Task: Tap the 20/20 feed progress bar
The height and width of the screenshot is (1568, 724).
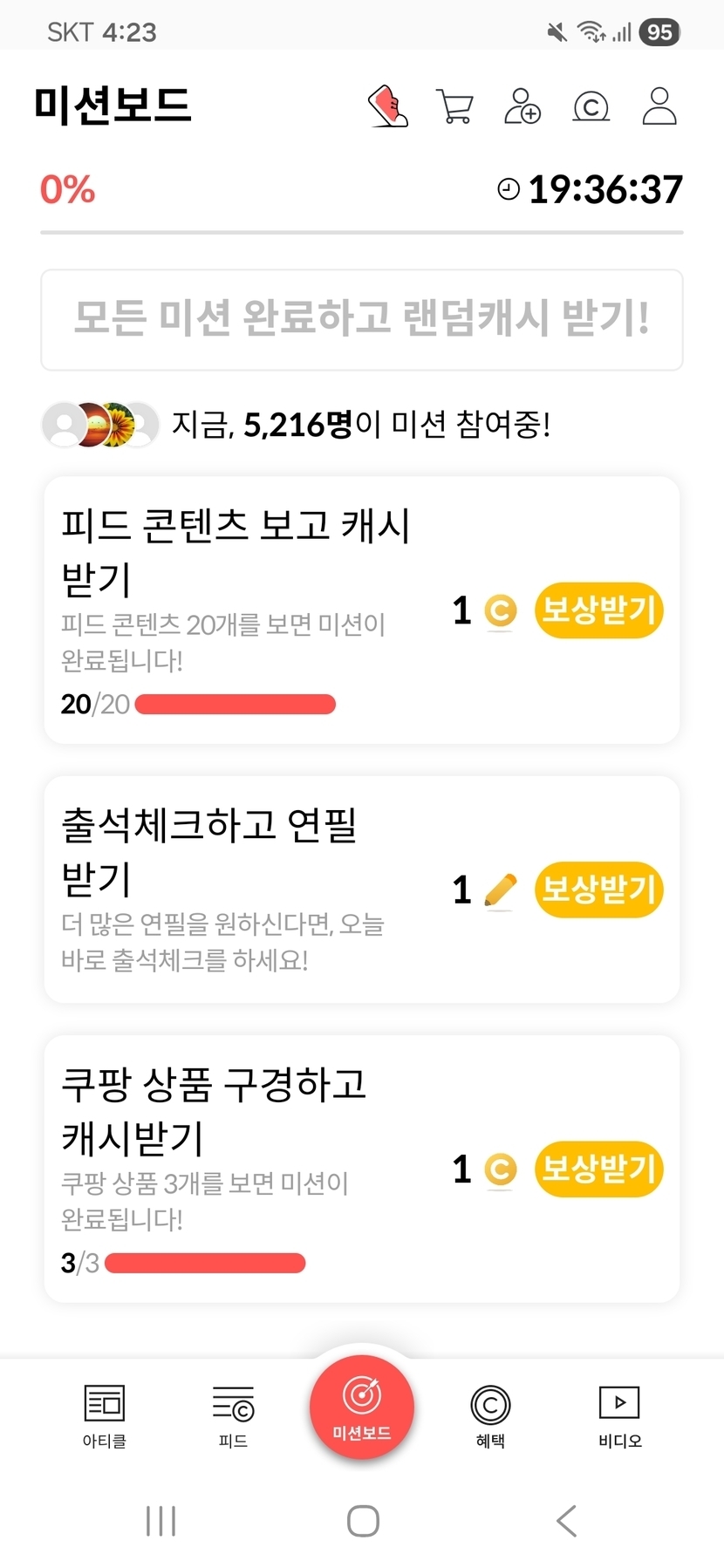Action: coord(236,705)
